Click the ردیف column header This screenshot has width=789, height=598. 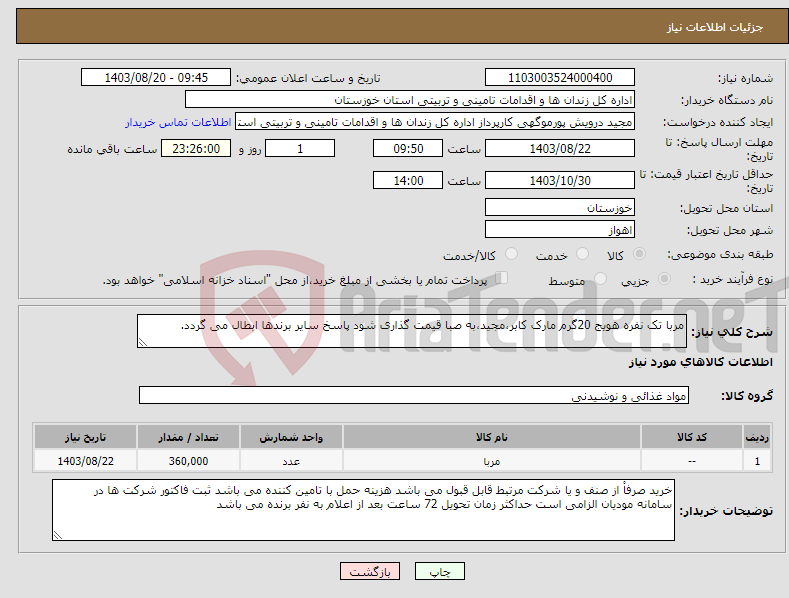pyautogui.click(x=757, y=437)
